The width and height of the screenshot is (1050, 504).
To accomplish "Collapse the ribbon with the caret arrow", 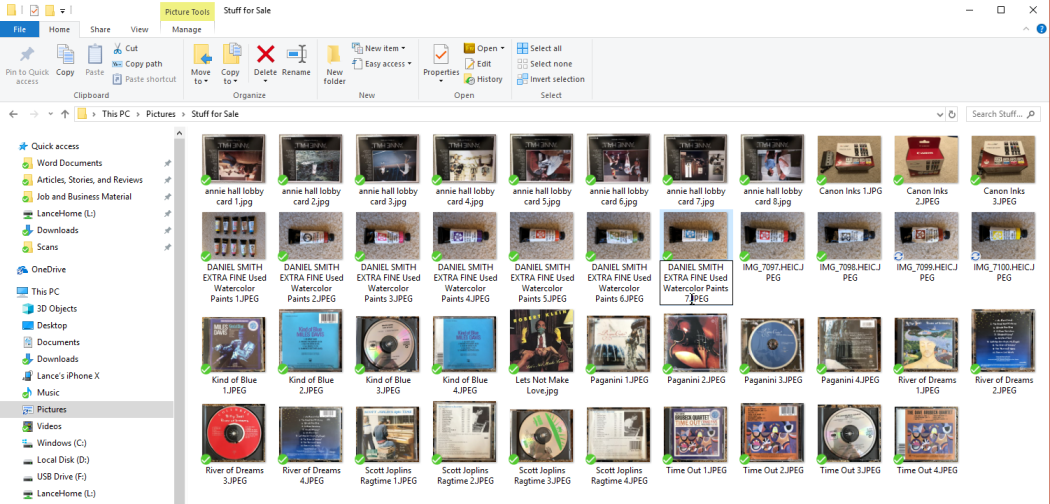I will 1027,29.
